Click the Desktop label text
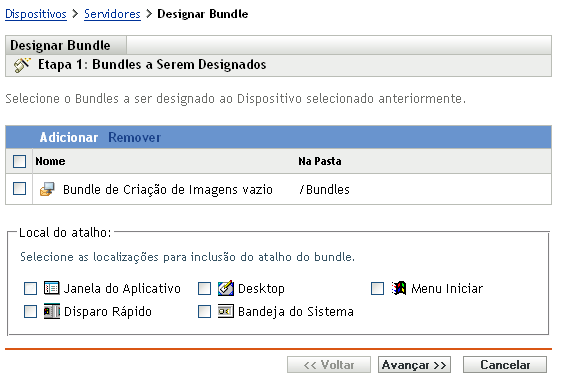The height and width of the screenshot is (377, 573). 261,289
